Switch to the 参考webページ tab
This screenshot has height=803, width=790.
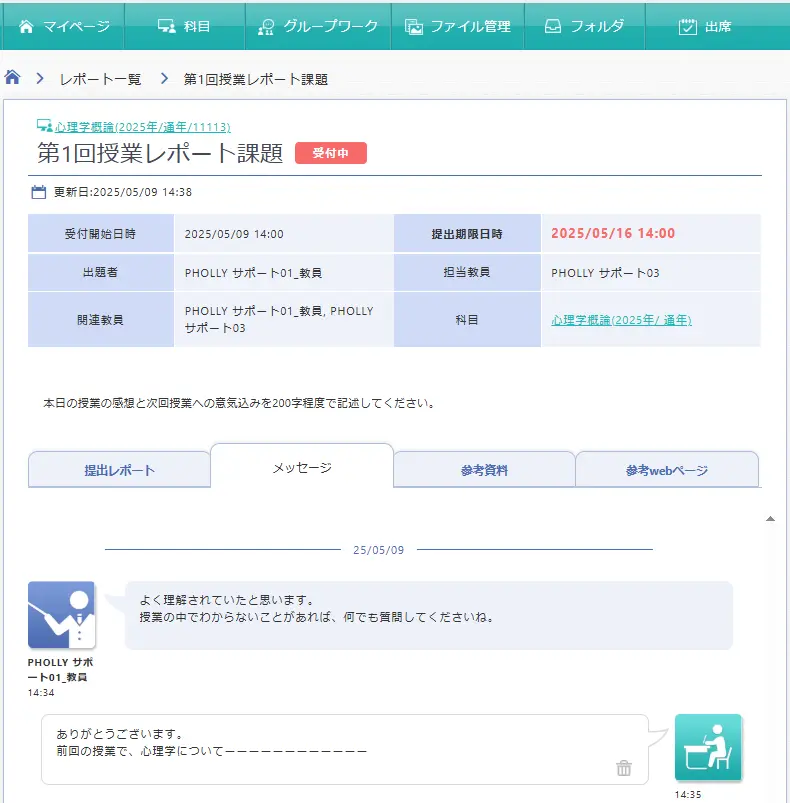(x=667, y=470)
